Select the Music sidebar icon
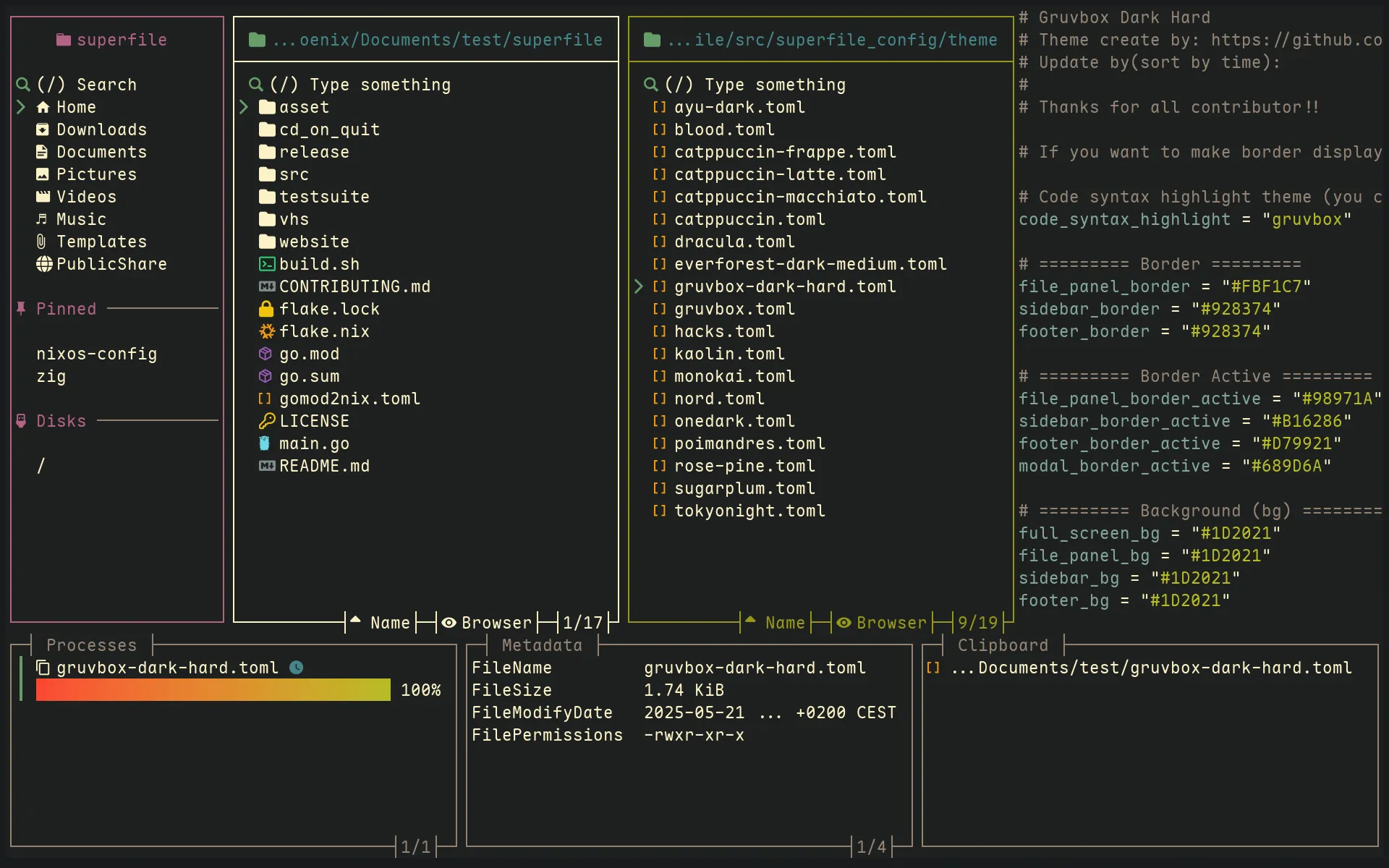 tap(42, 219)
